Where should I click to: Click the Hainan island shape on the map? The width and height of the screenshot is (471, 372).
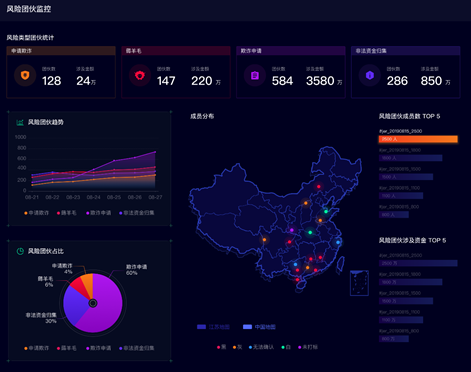(x=300, y=285)
